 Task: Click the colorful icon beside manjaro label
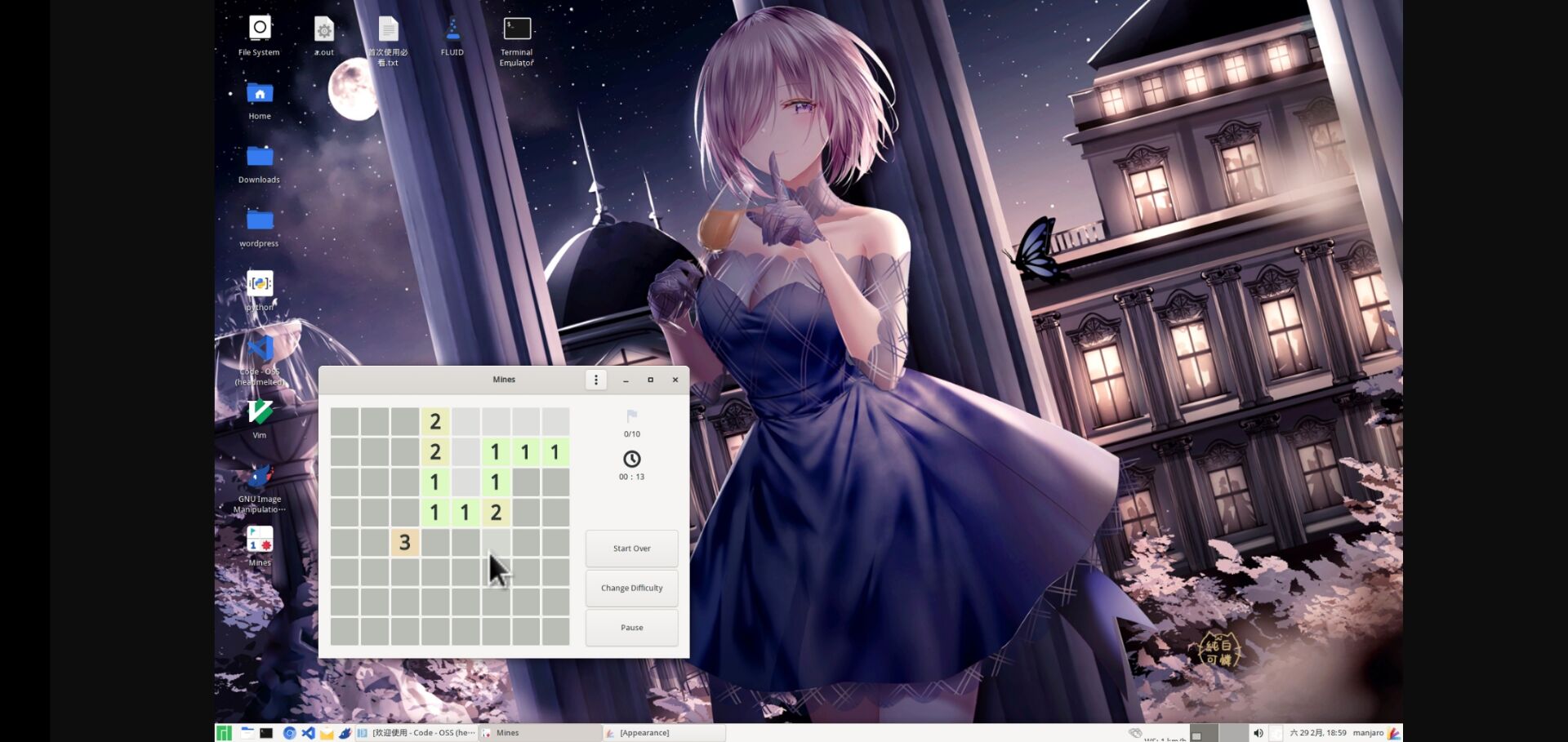pyautogui.click(x=1394, y=733)
